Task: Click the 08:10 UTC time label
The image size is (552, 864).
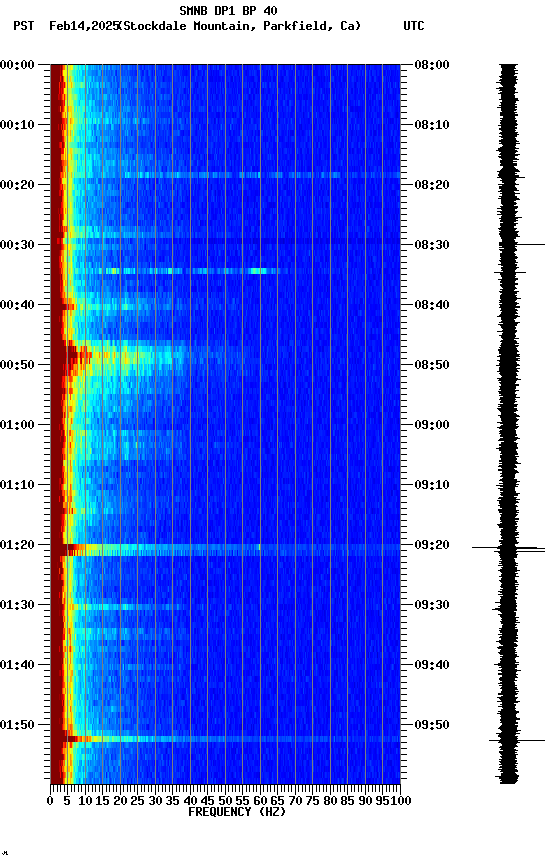Action: click(x=432, y=125)
